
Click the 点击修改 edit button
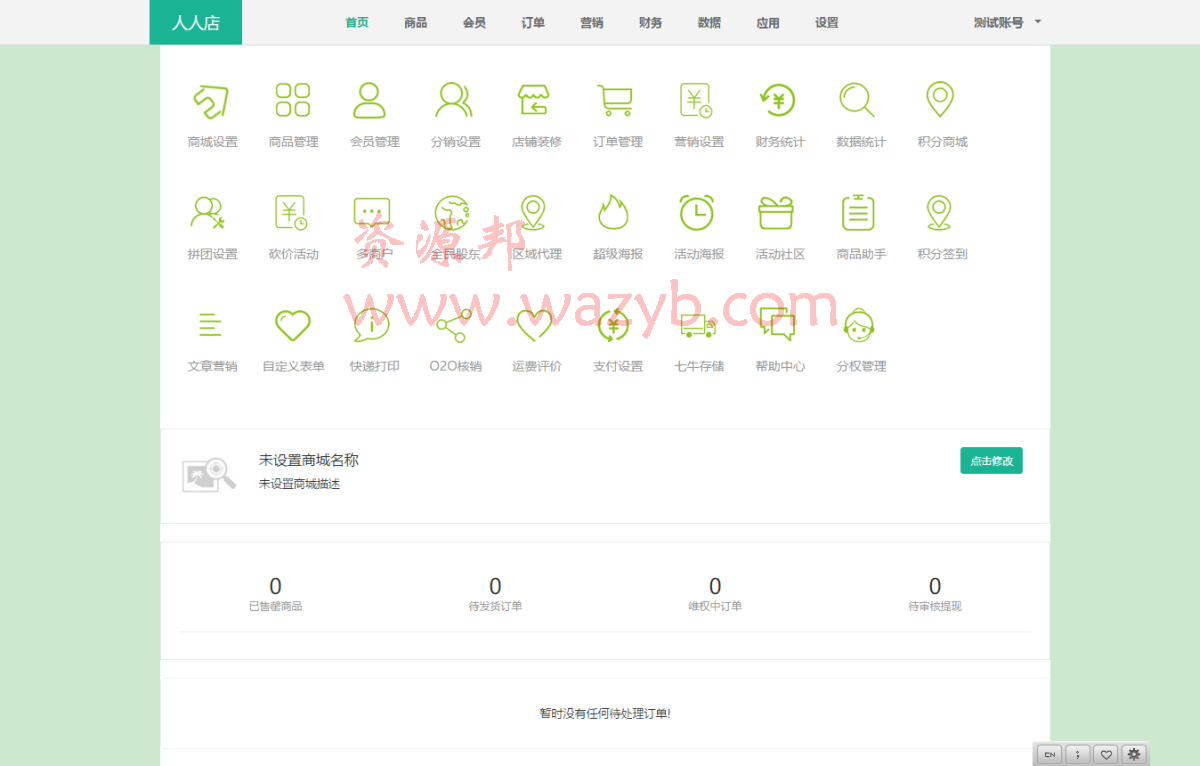tap(991, 461)
